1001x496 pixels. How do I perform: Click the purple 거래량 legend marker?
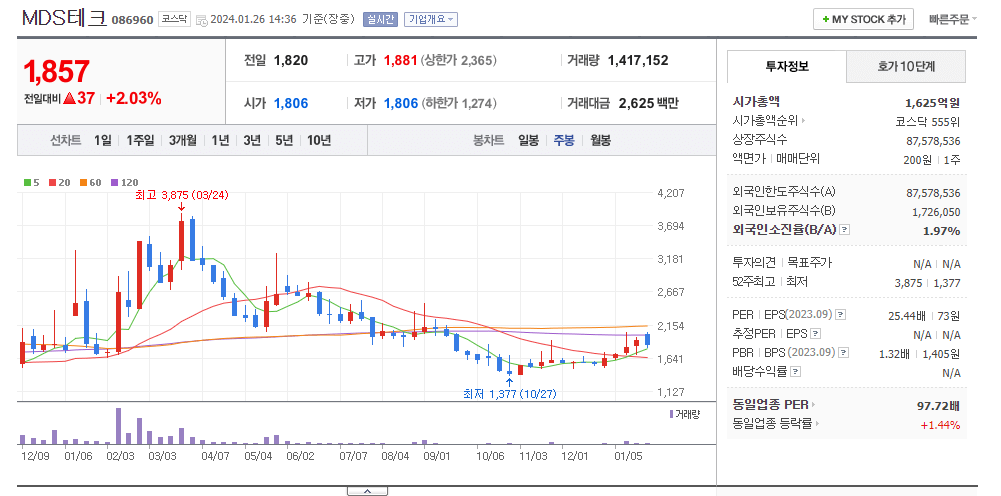[671, 414]
